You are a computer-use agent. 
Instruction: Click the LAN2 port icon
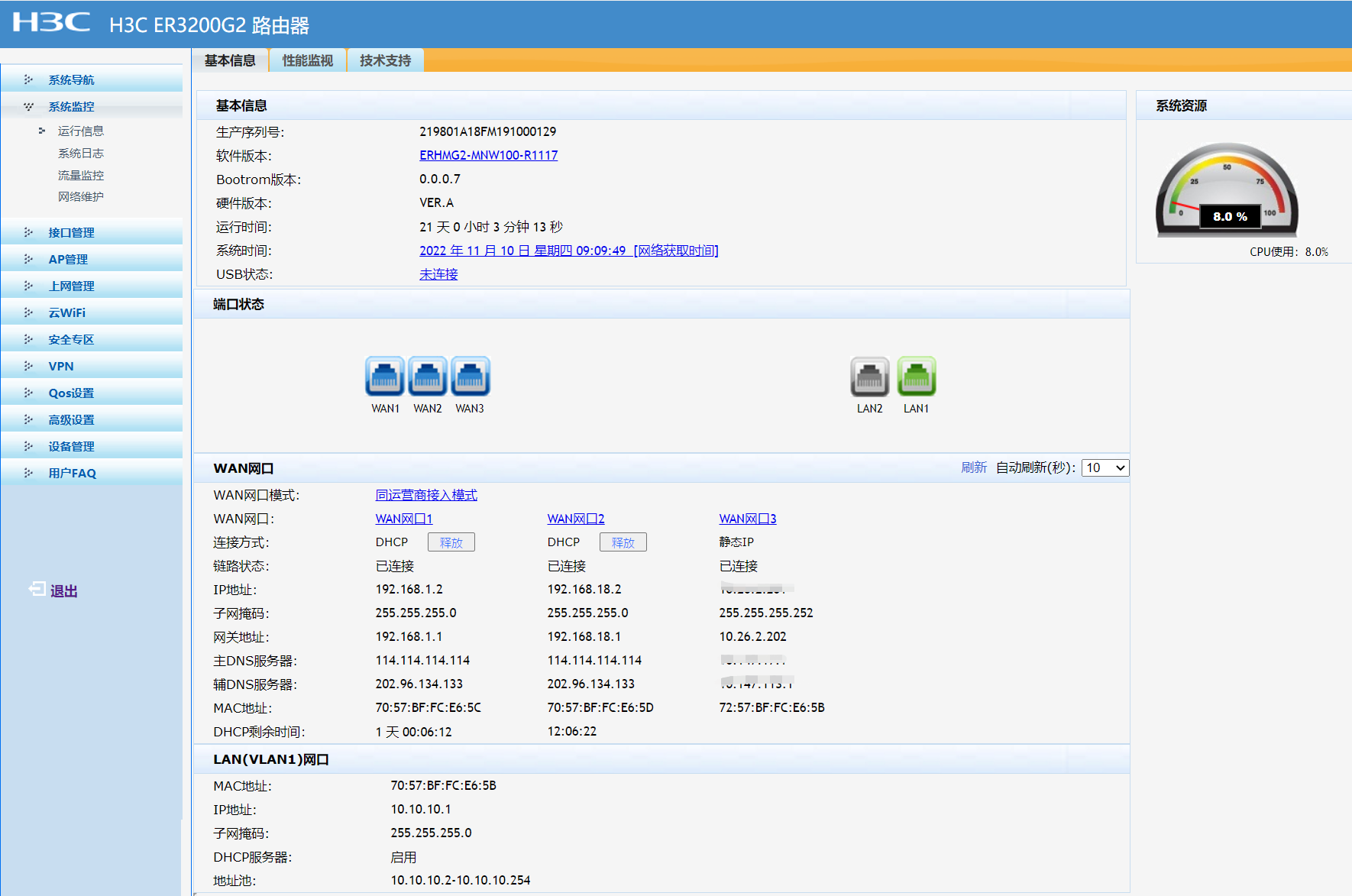point(870,376)
